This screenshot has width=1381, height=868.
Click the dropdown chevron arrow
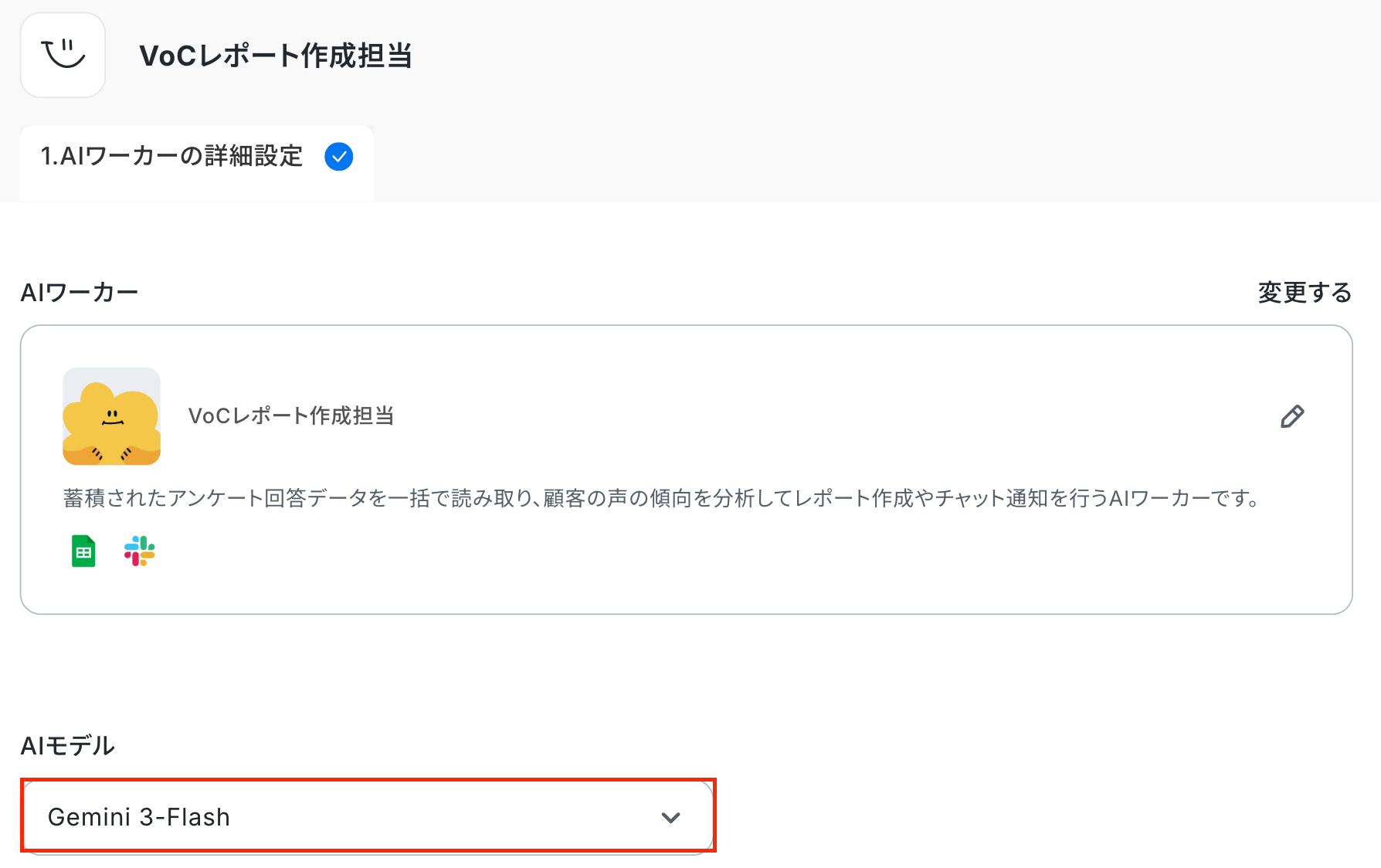click(671, 818)
